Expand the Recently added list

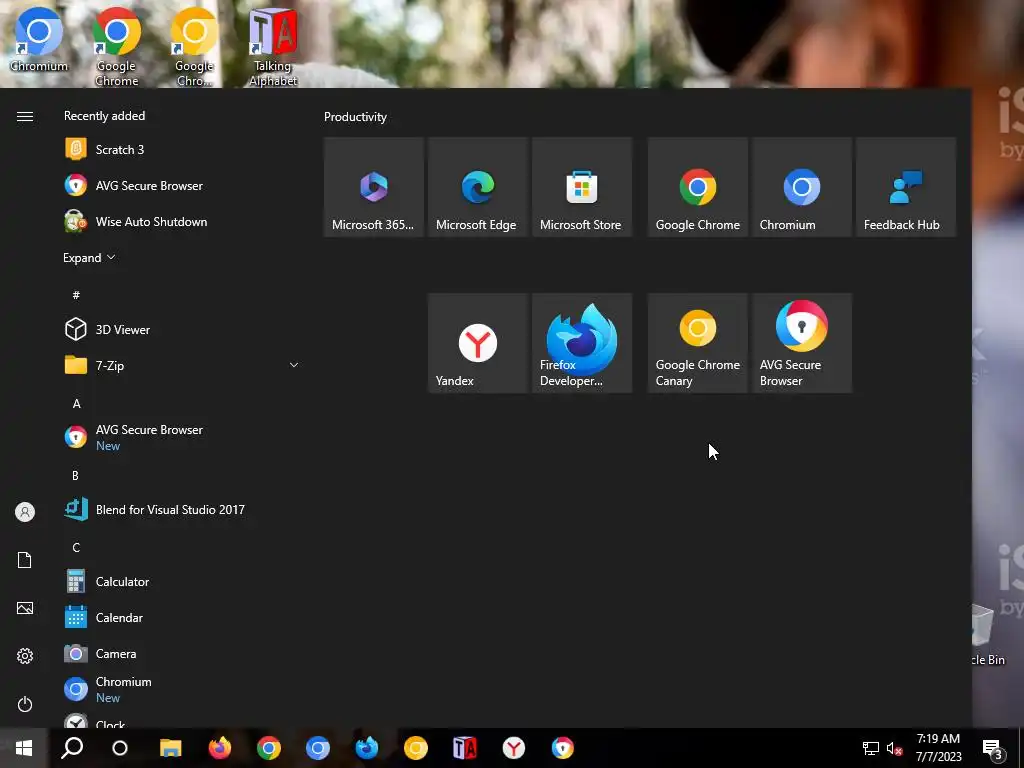tap(89, 257)
